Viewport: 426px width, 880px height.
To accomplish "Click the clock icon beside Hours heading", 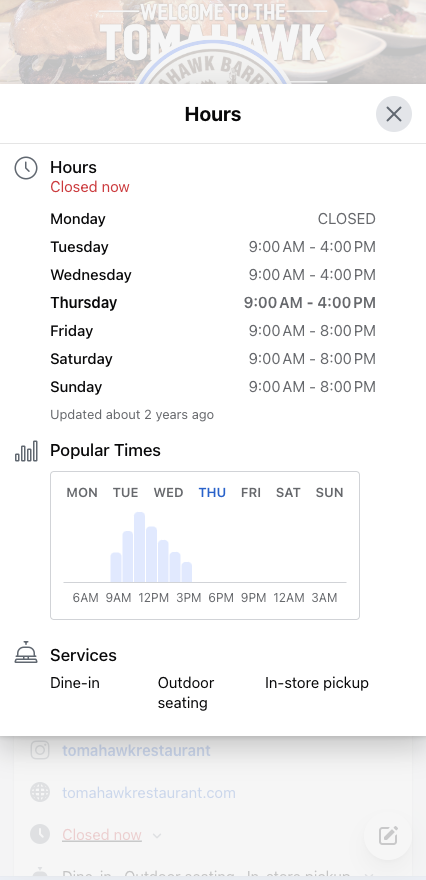I will point(26,168).
